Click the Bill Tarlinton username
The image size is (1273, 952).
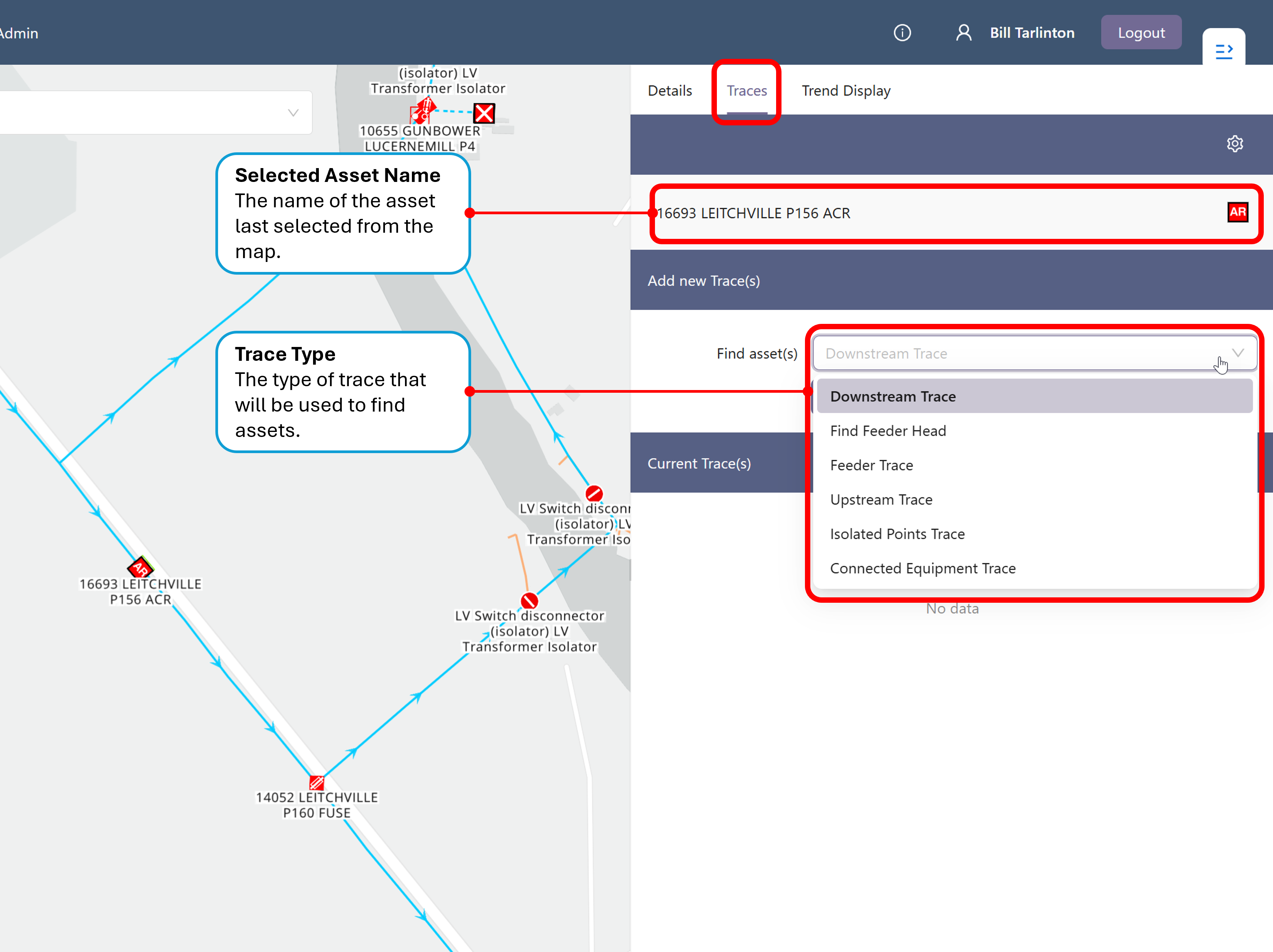(x=1032, y=33)
